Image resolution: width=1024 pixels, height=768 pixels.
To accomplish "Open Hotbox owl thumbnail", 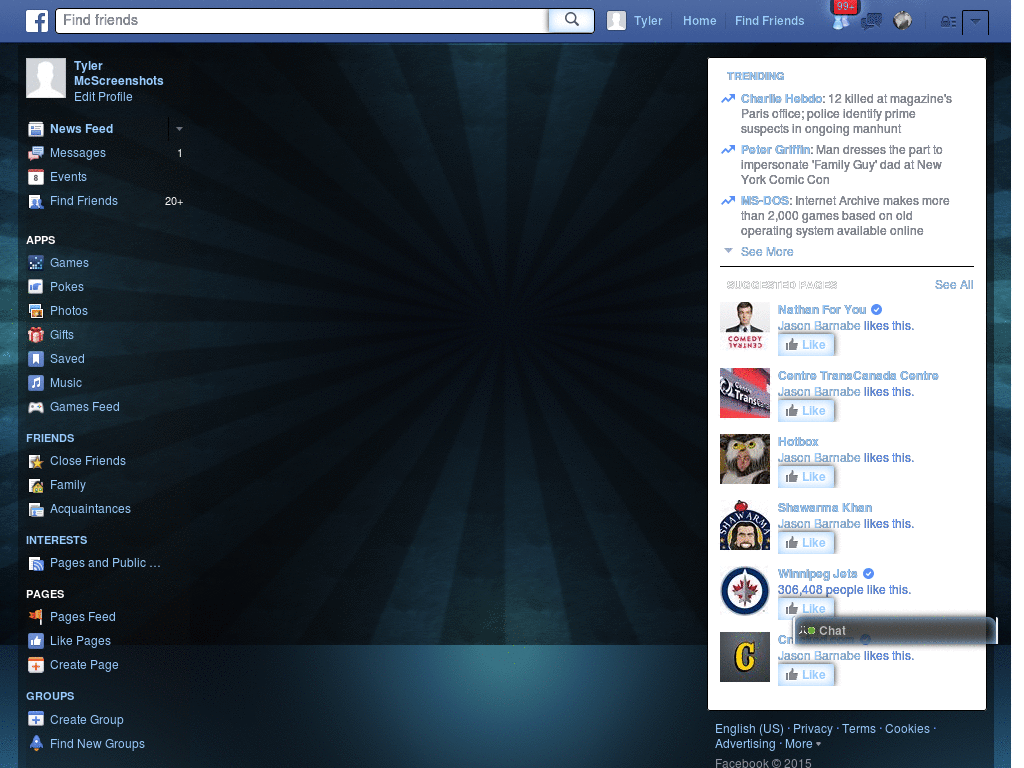I will pyautogui.click(x=744, y=458).
